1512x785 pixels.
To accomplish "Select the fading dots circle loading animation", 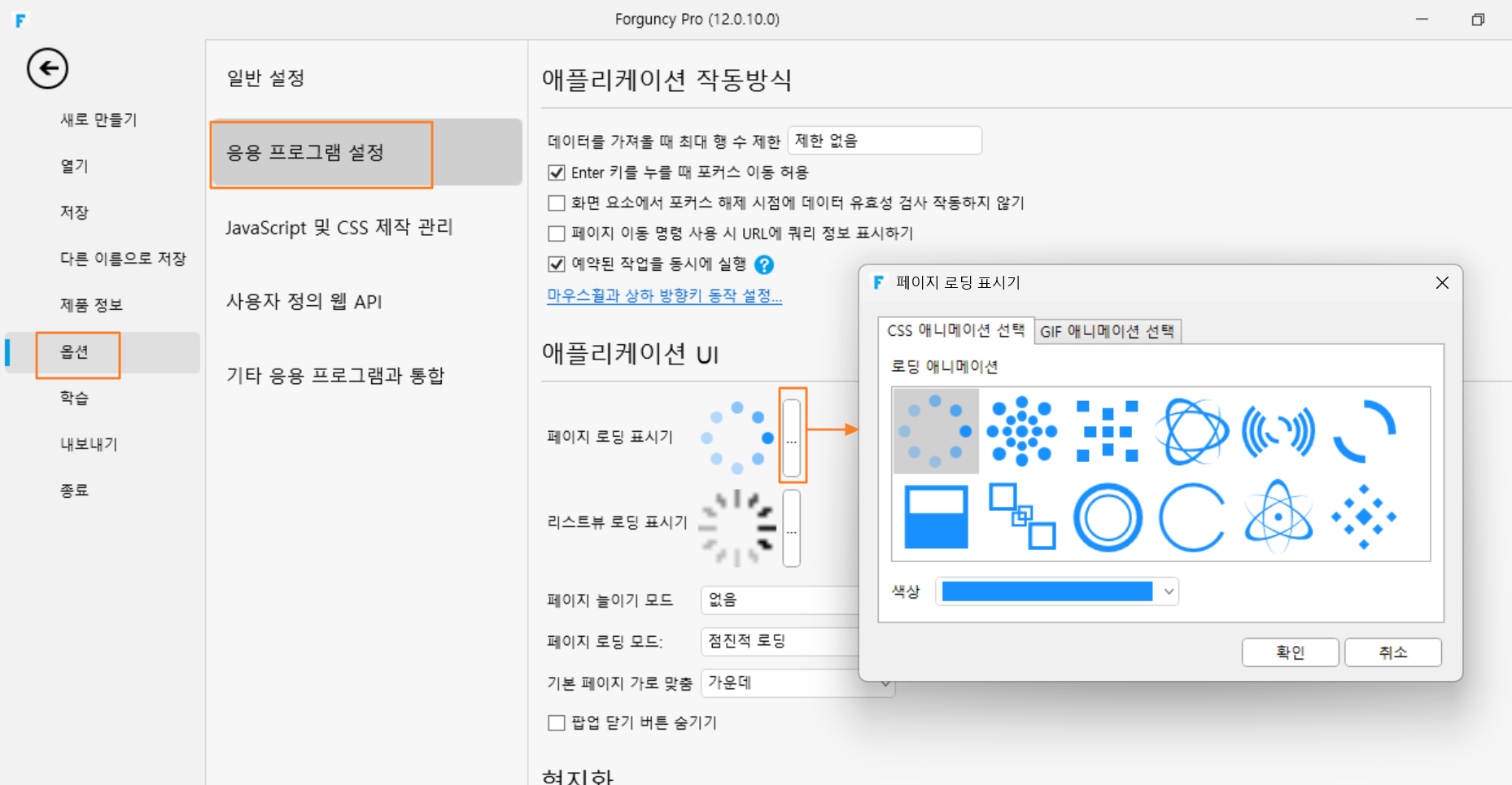I will (x=936, y=431).
